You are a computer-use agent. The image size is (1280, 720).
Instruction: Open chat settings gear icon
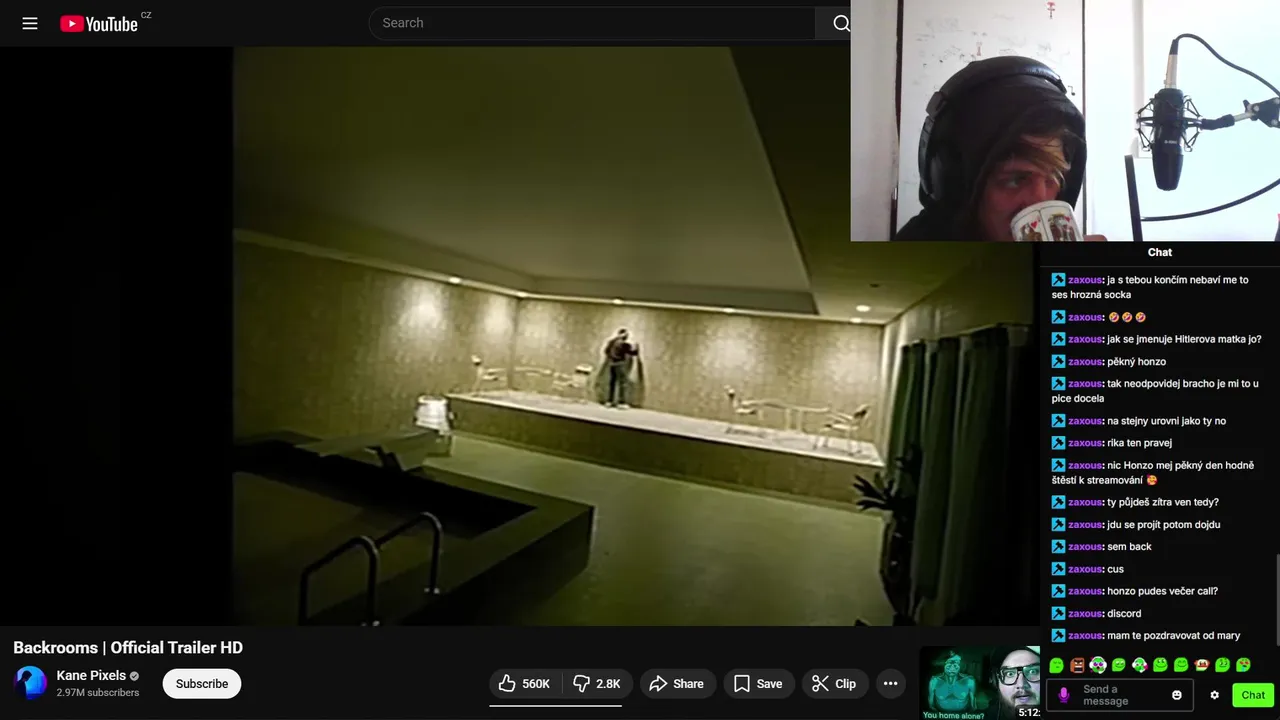click(1215, 695)
